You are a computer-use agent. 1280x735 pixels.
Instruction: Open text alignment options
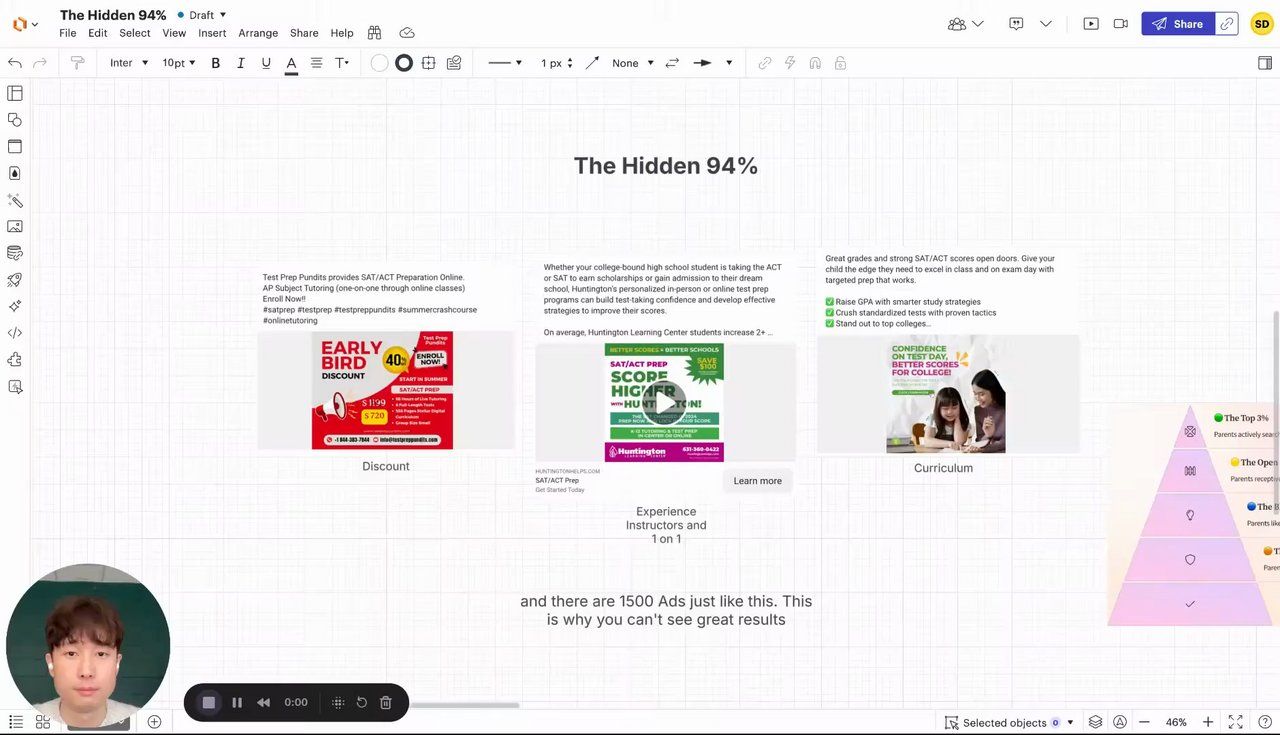(x=316, y=63)
